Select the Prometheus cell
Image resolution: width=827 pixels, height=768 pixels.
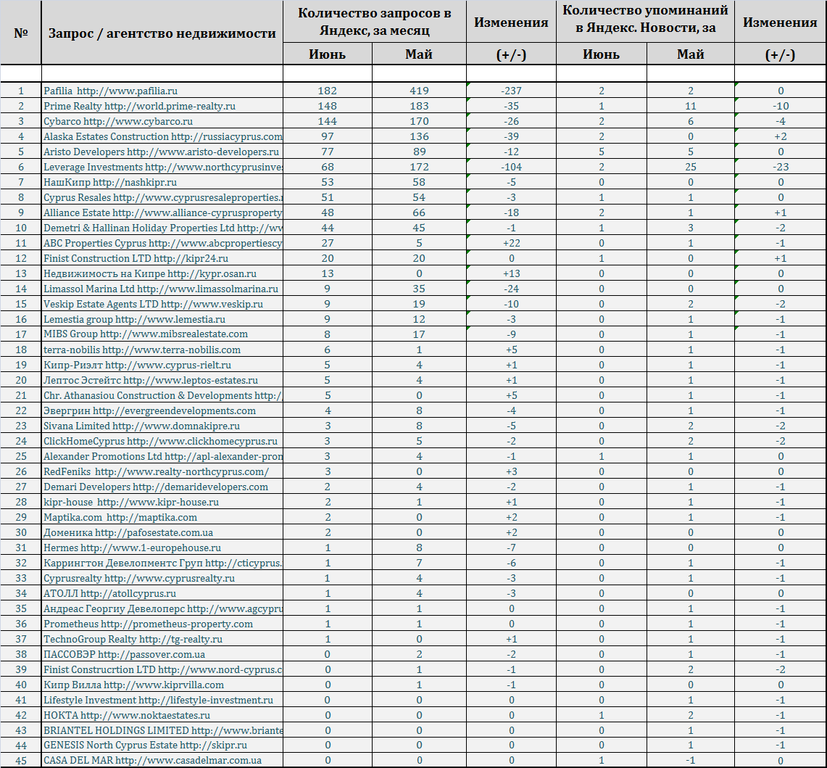(162, 624)
